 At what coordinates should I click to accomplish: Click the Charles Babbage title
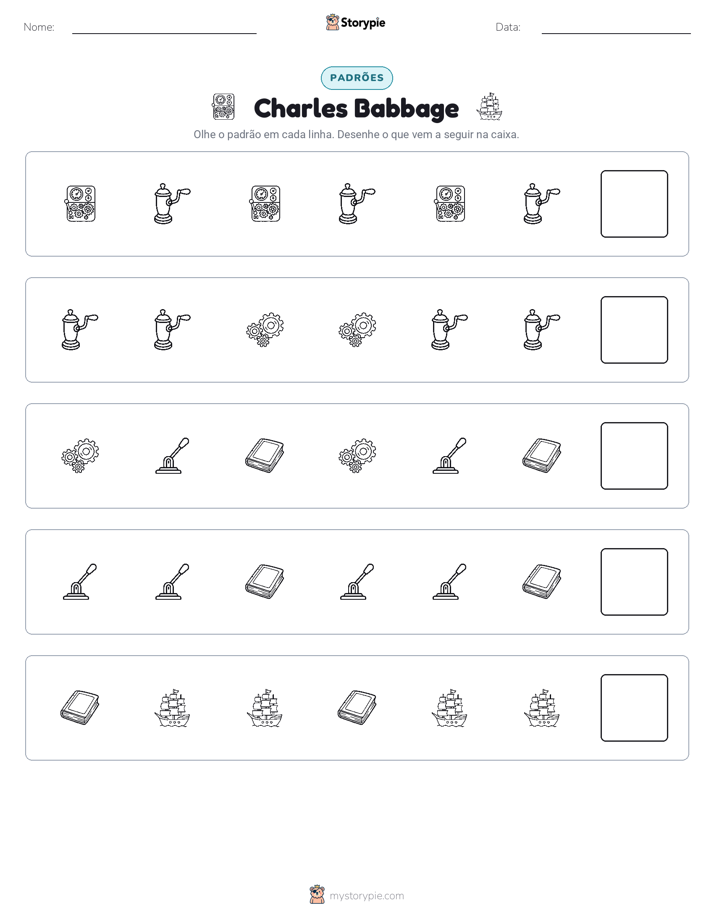pos(356,108)
